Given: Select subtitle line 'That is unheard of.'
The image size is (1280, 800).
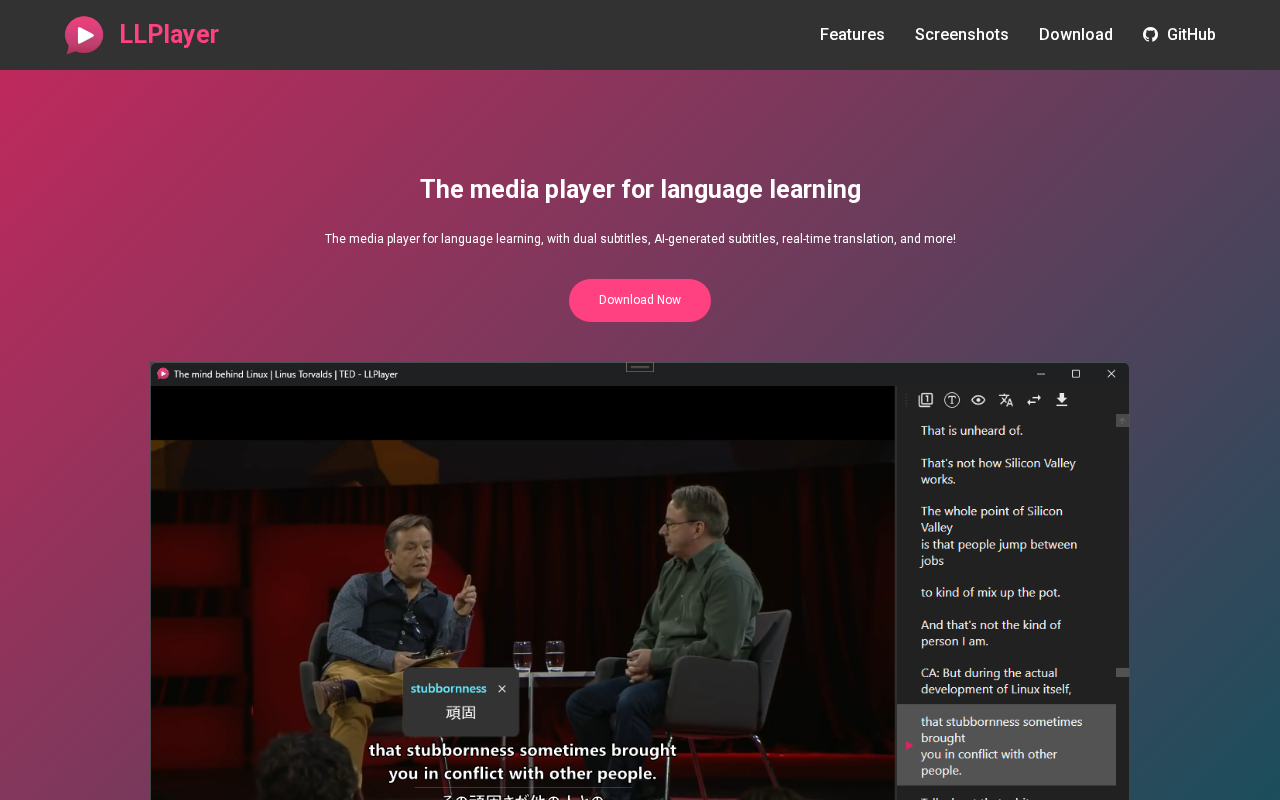Looking at the screenshot, I should pyautogui.click(x=972, y=431).
